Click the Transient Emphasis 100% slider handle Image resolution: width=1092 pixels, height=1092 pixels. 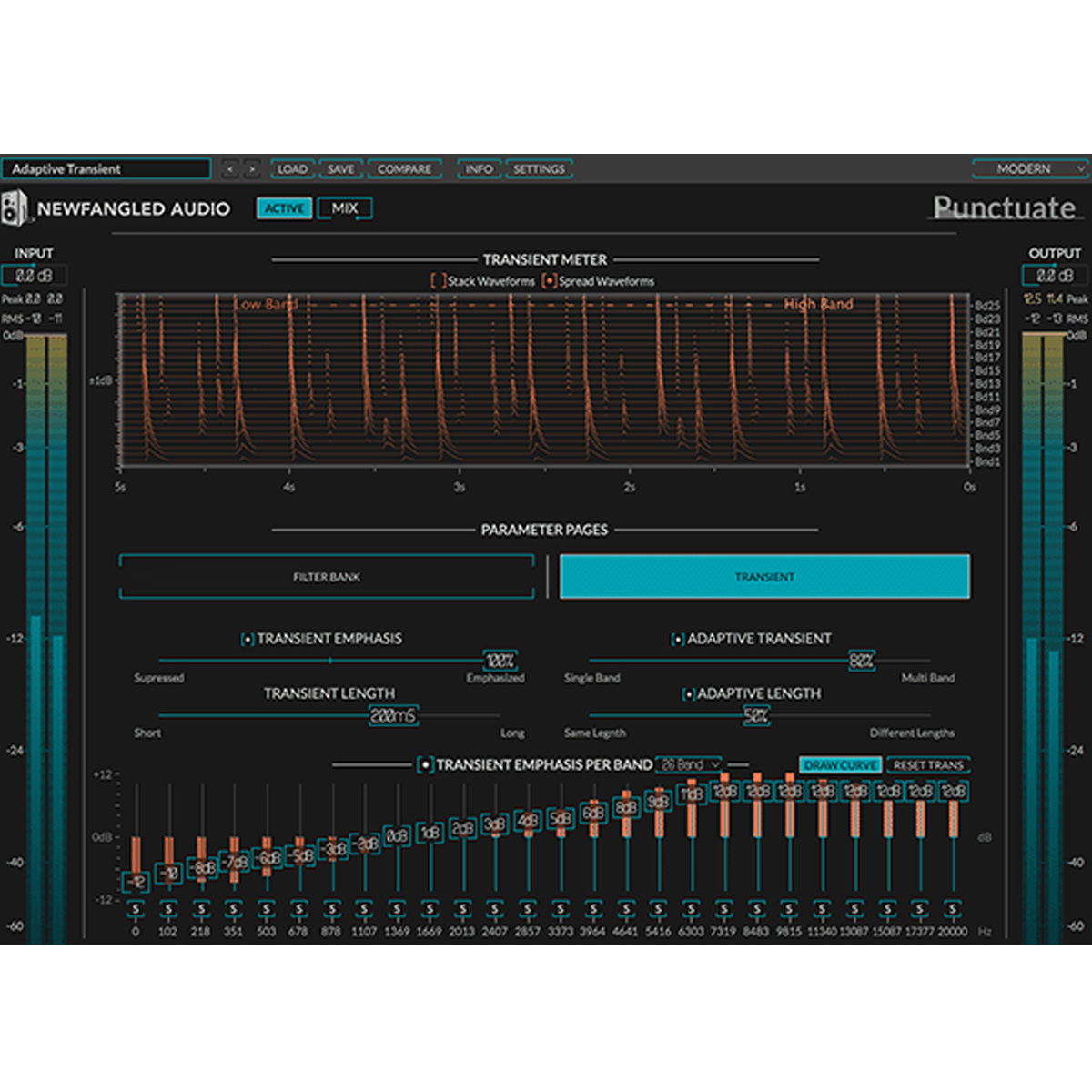pyautogui.click(x=500, y=661)
